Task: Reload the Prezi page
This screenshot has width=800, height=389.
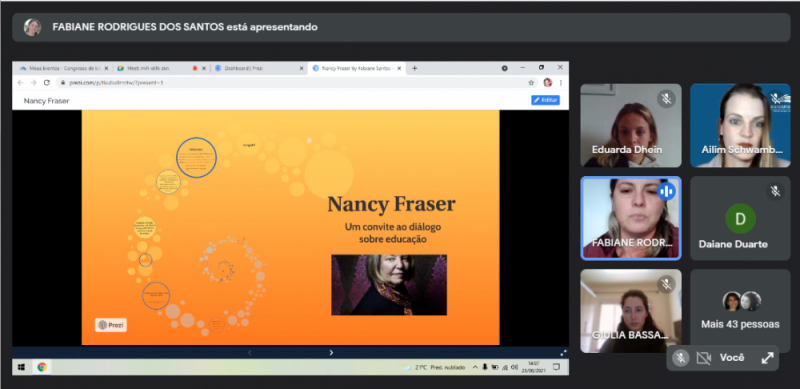Action: tap(46, 82)
